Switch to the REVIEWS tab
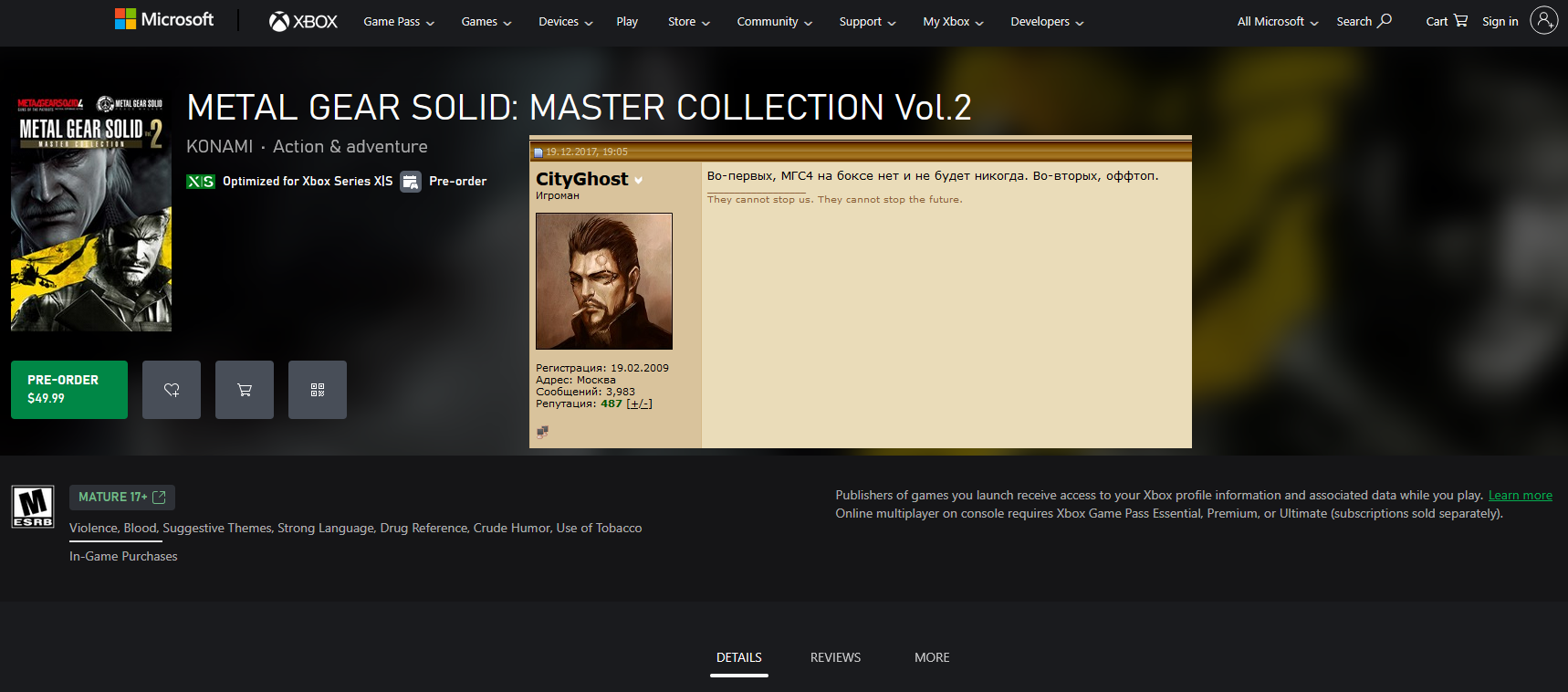 (x=835, y=657)
